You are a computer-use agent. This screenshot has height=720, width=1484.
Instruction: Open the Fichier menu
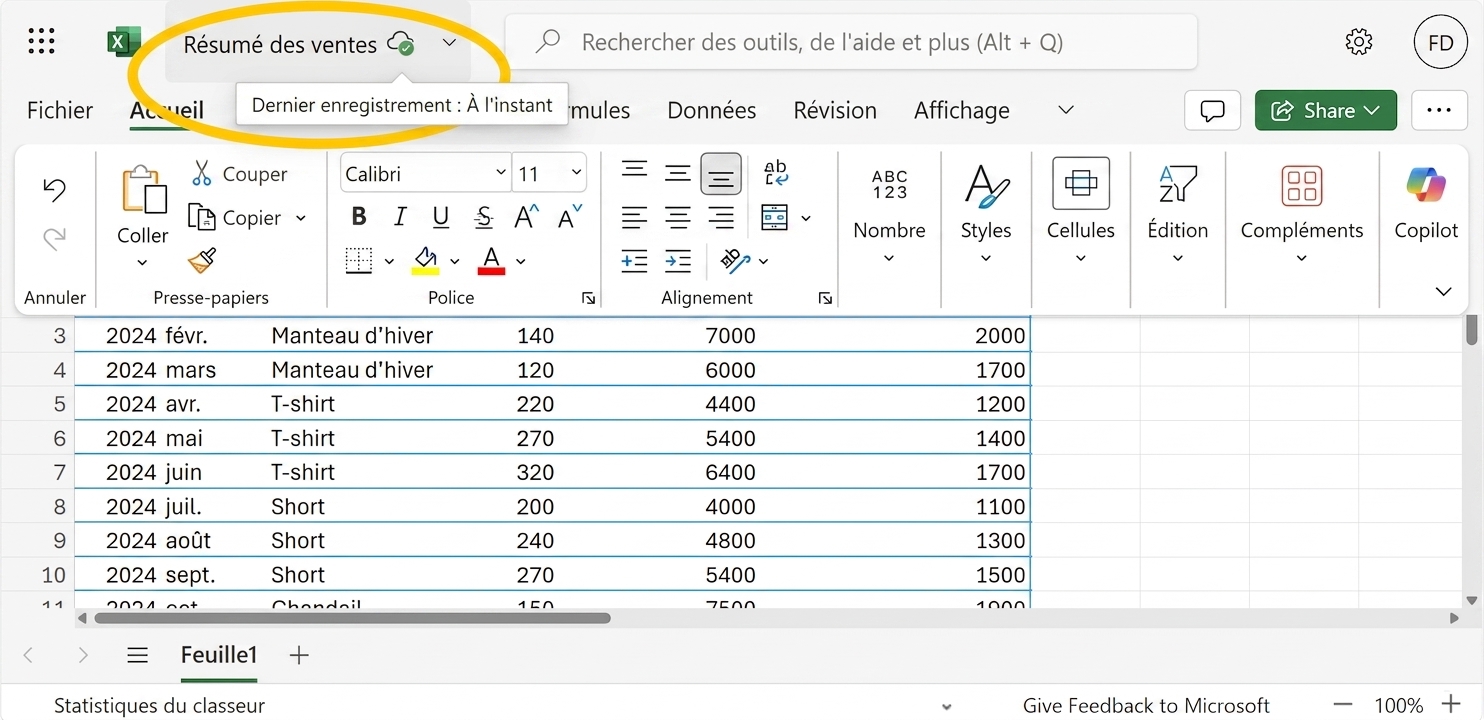coord(60,111)
